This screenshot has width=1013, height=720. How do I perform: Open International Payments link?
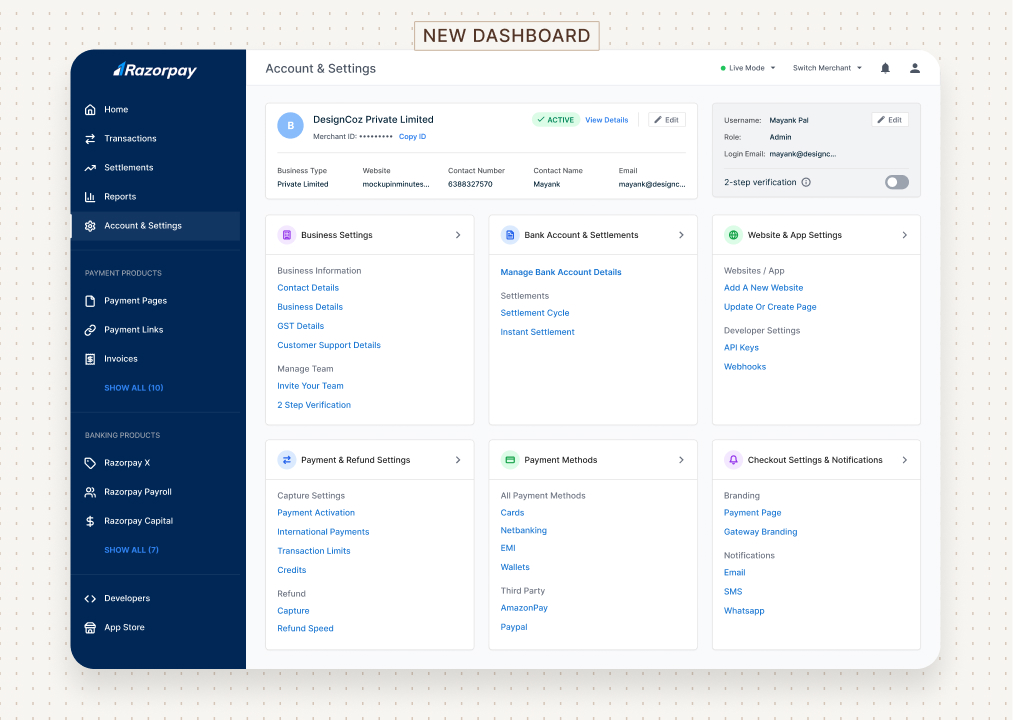tap(323, 531)
